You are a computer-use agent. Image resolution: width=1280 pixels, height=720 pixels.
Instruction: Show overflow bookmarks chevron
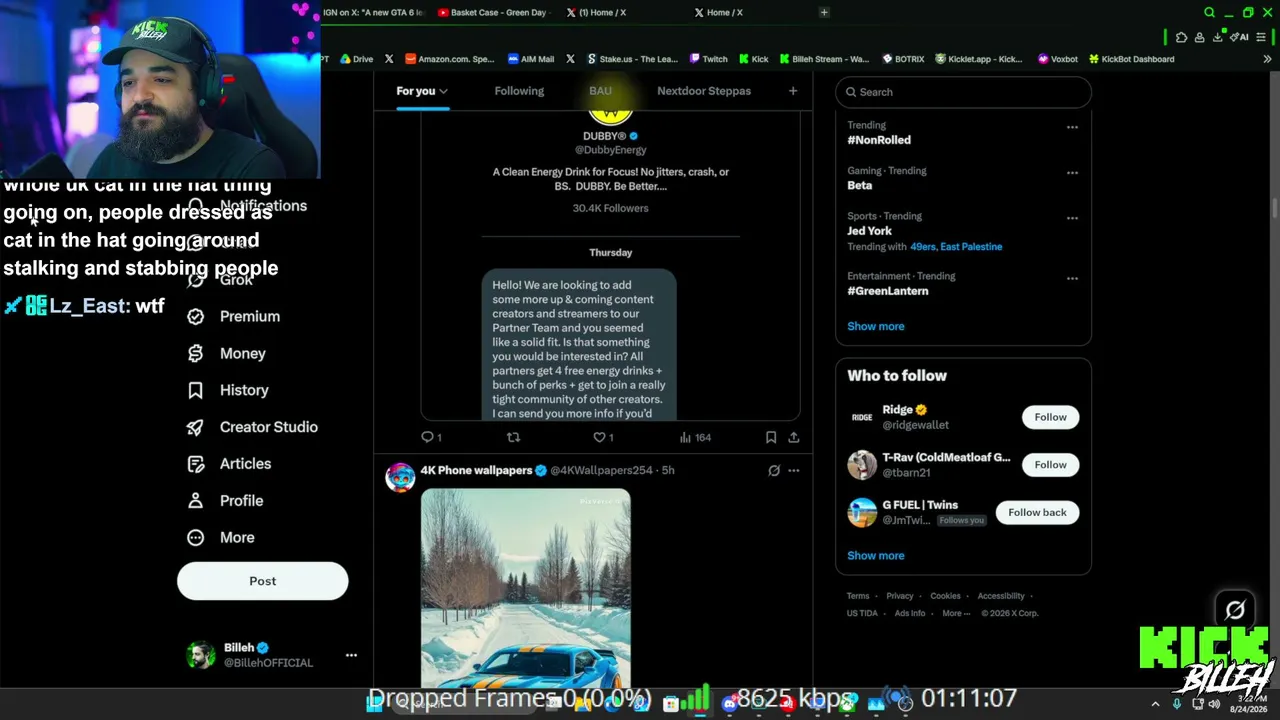pos(1267,59)
